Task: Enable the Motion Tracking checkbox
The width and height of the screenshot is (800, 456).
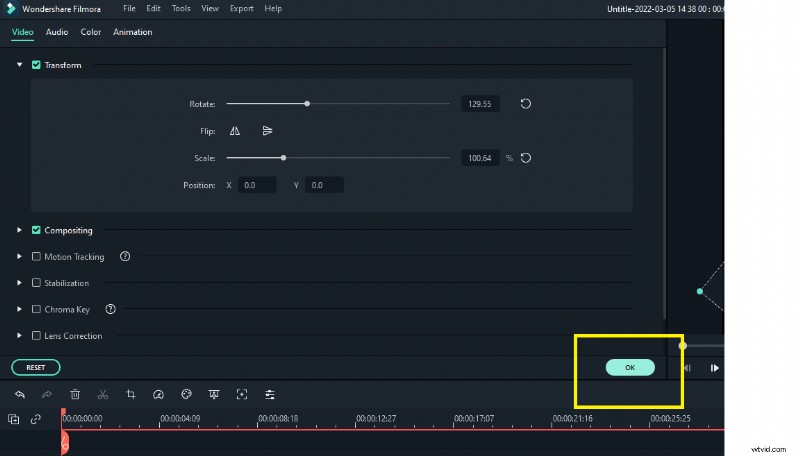Action: (x=37, y=257)
